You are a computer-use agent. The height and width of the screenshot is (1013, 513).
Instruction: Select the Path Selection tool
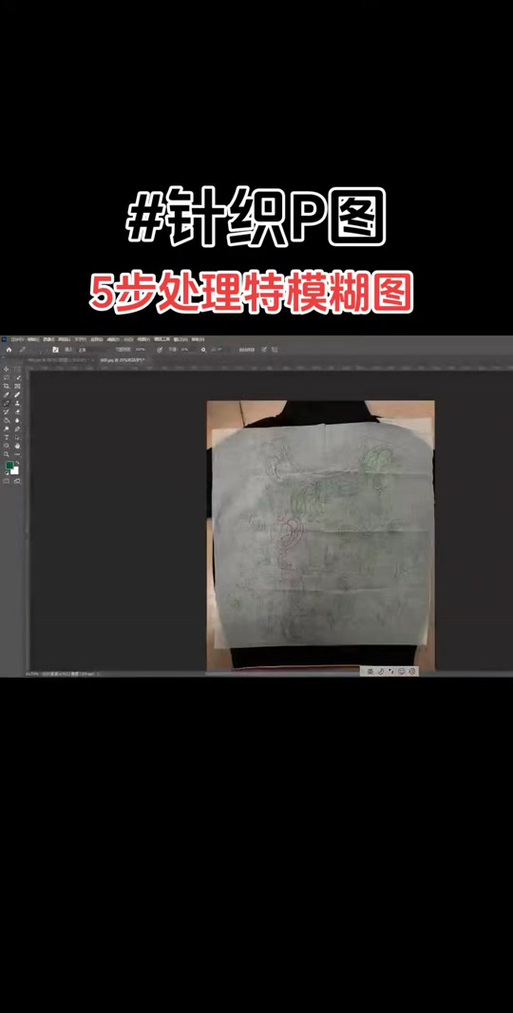pos(17,437)
